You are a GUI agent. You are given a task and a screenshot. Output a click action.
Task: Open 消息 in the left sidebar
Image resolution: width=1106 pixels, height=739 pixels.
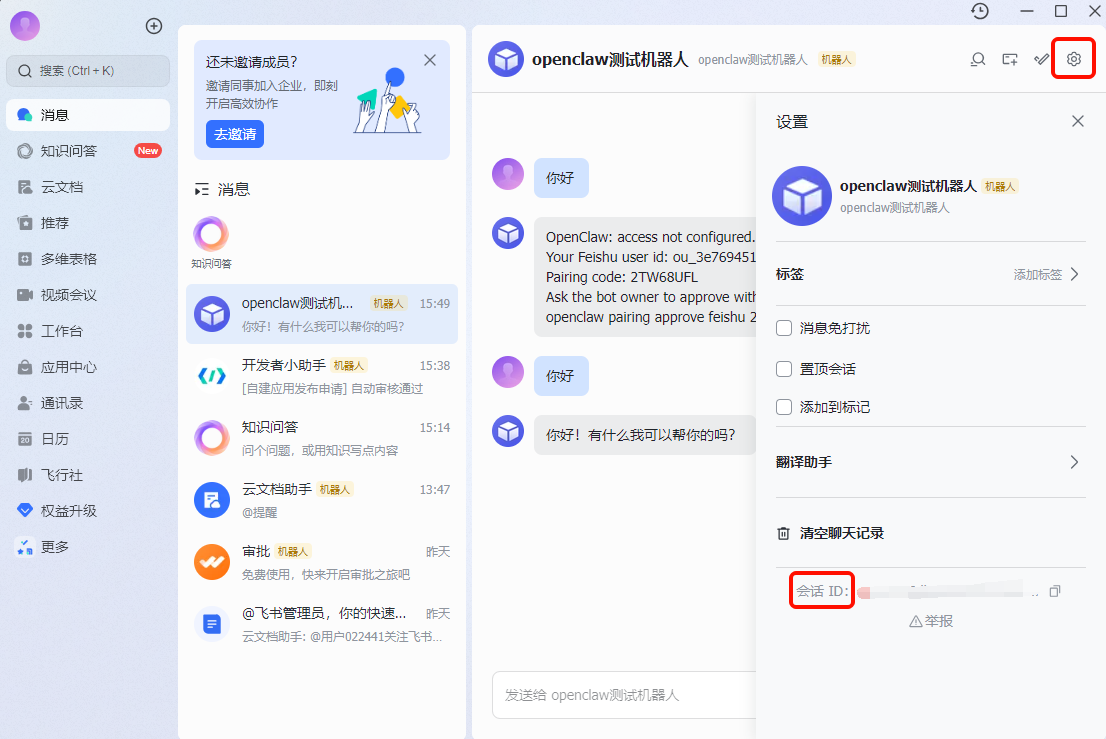click(88, 115)
